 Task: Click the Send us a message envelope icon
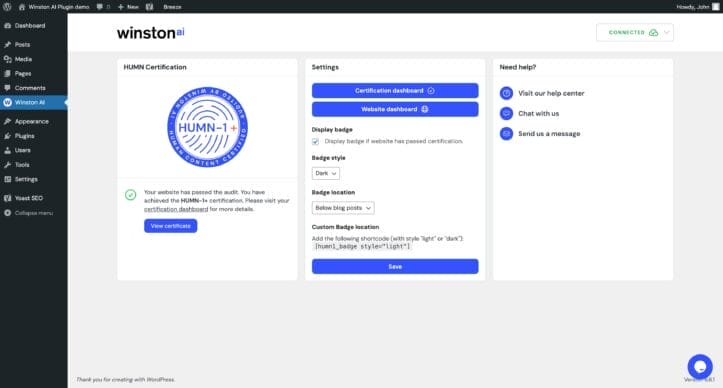coord(506,134)
